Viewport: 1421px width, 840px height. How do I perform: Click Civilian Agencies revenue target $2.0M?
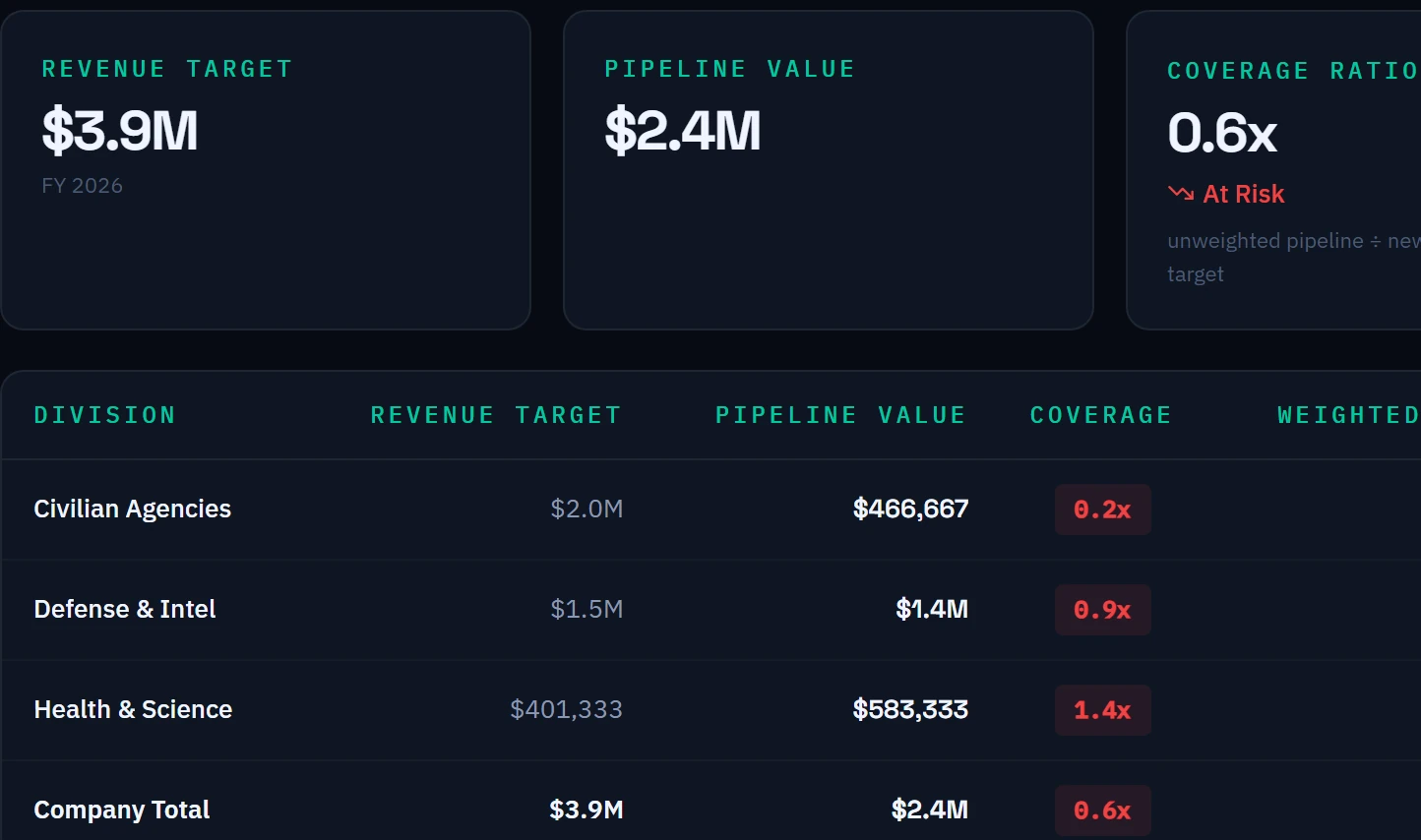(587, 509)
